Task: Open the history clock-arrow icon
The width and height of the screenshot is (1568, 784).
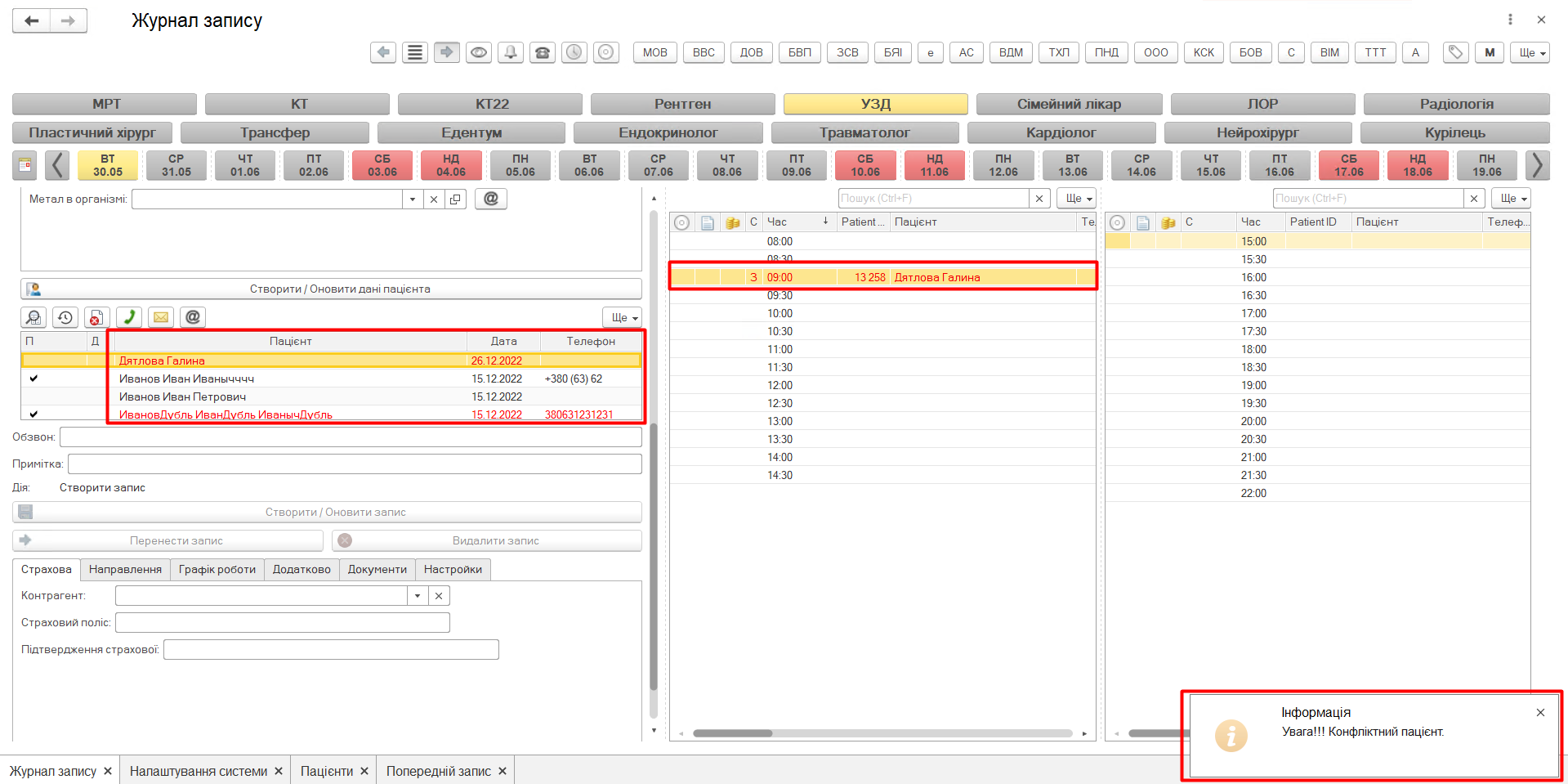Action: click(x=65, y=317)
